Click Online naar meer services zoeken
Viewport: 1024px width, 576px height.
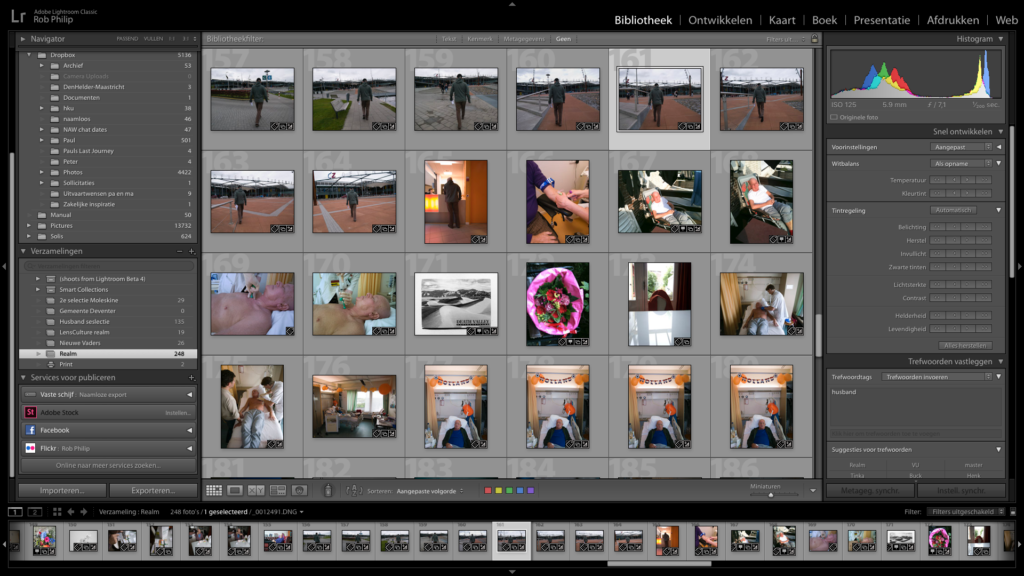pyautogui.click(x=108, y=465)
